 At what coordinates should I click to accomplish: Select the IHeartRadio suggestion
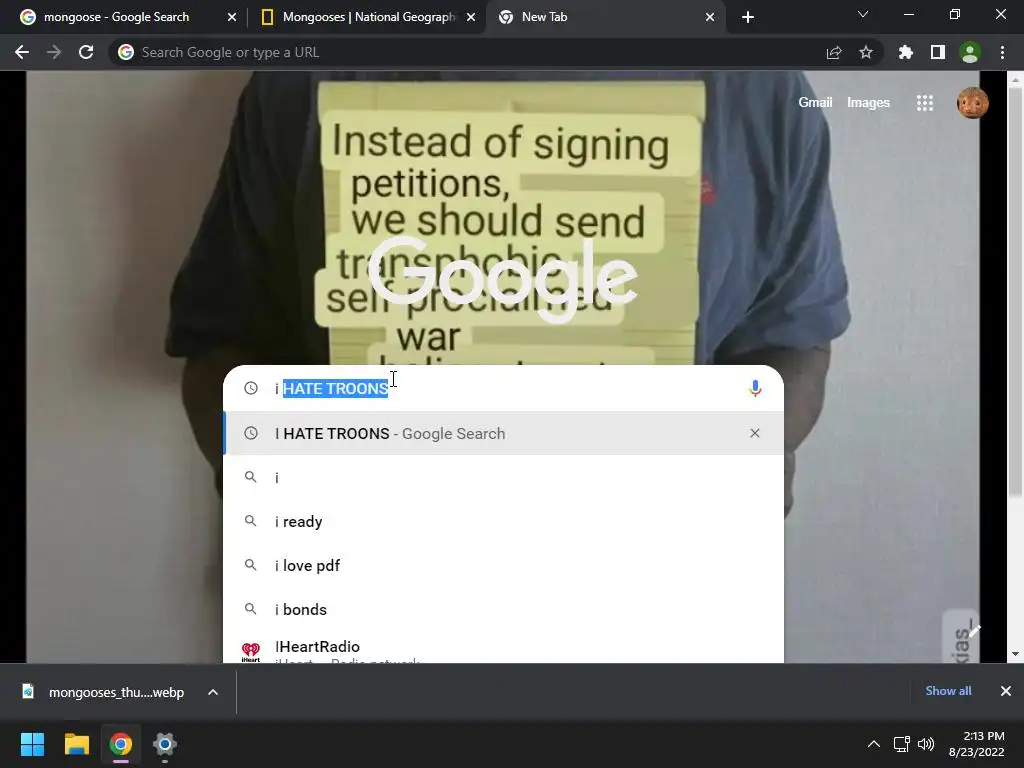(x=503, y=648)
